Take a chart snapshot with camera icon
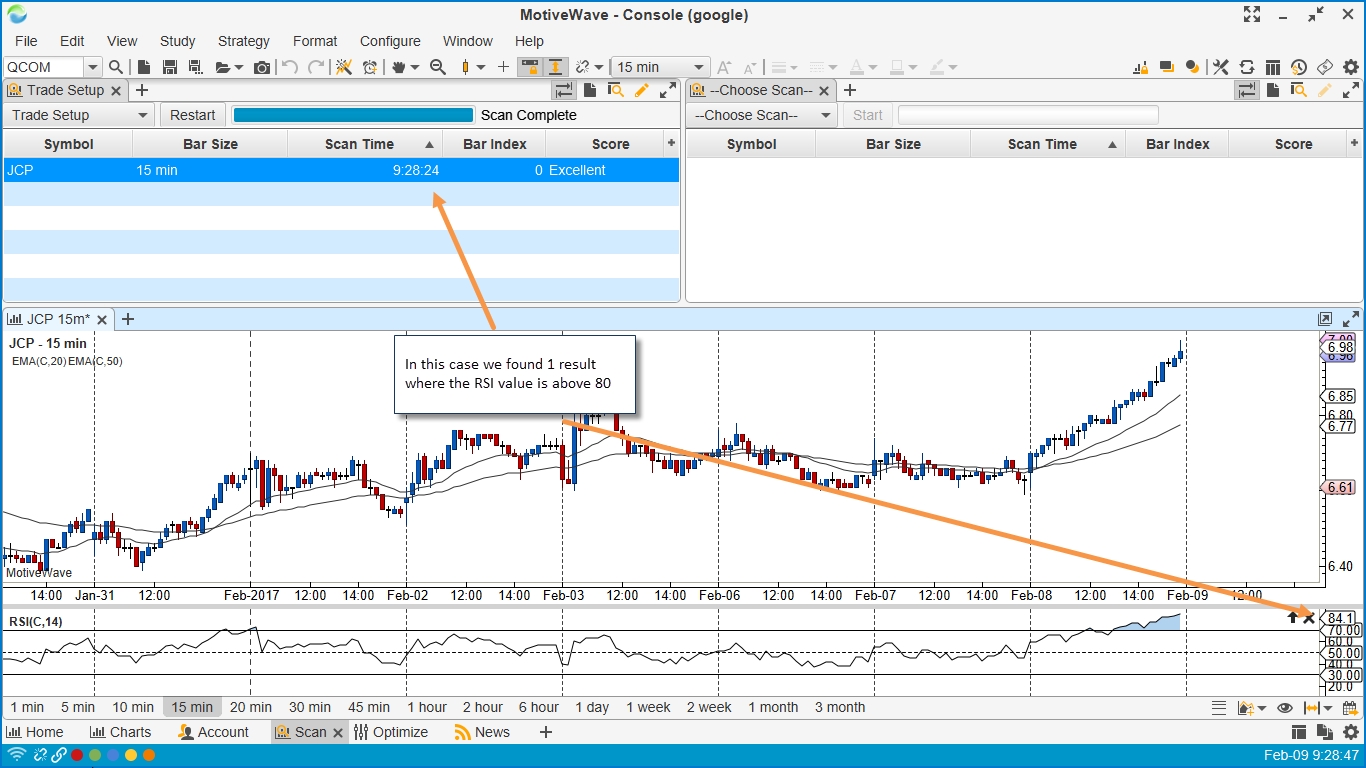Screen dimensions: 1366x768 coord(262,67)
